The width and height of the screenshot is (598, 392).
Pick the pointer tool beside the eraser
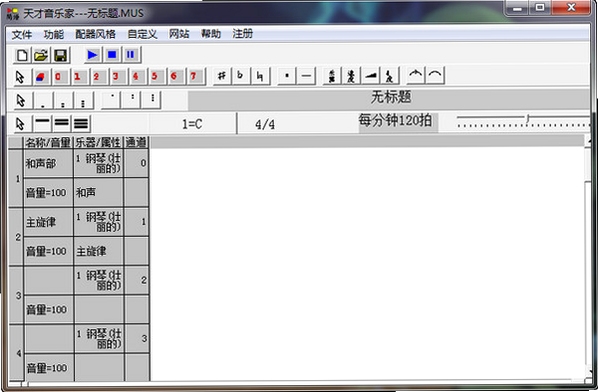(21, 77)
